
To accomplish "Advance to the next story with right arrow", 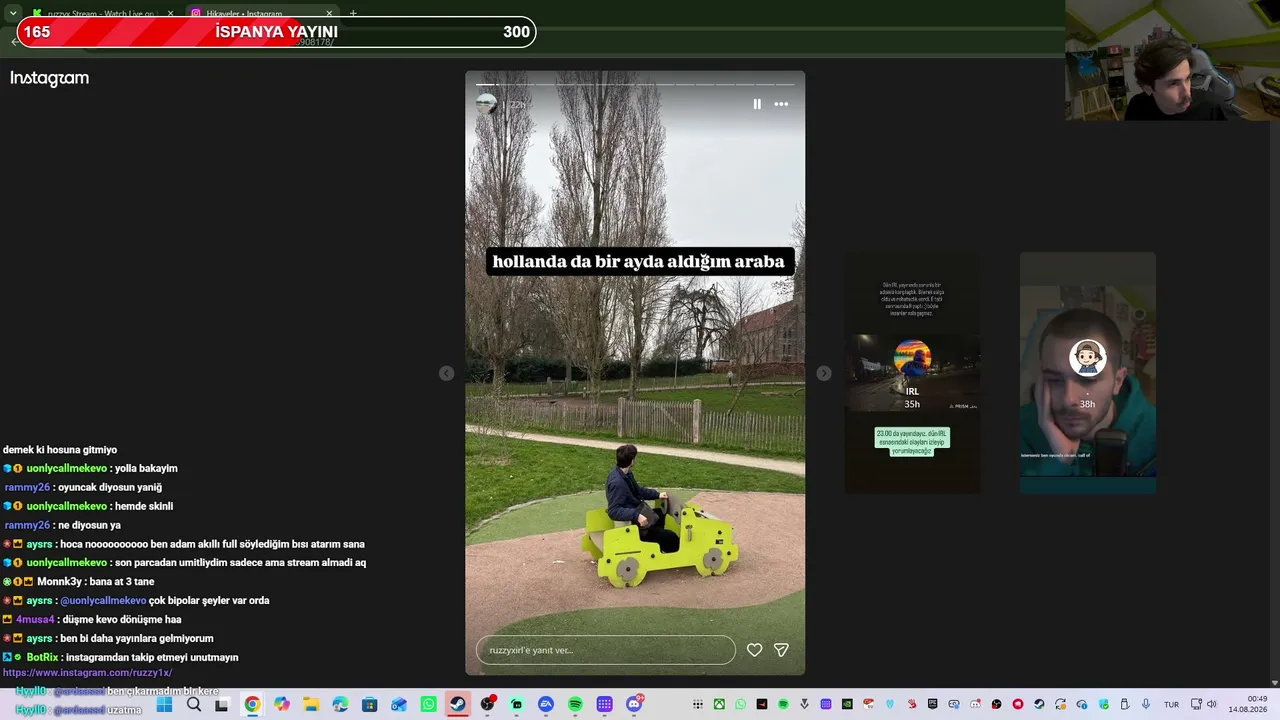I will pos(823,373).
